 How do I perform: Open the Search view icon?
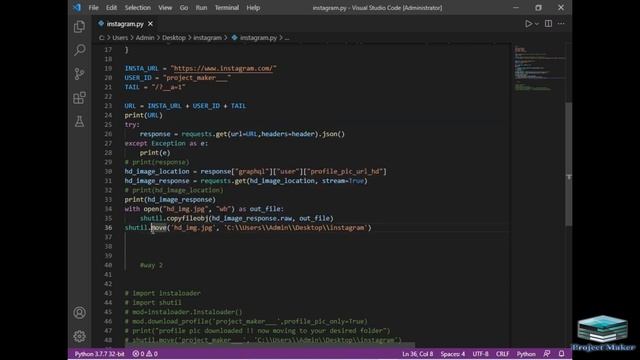click(80, 50)
